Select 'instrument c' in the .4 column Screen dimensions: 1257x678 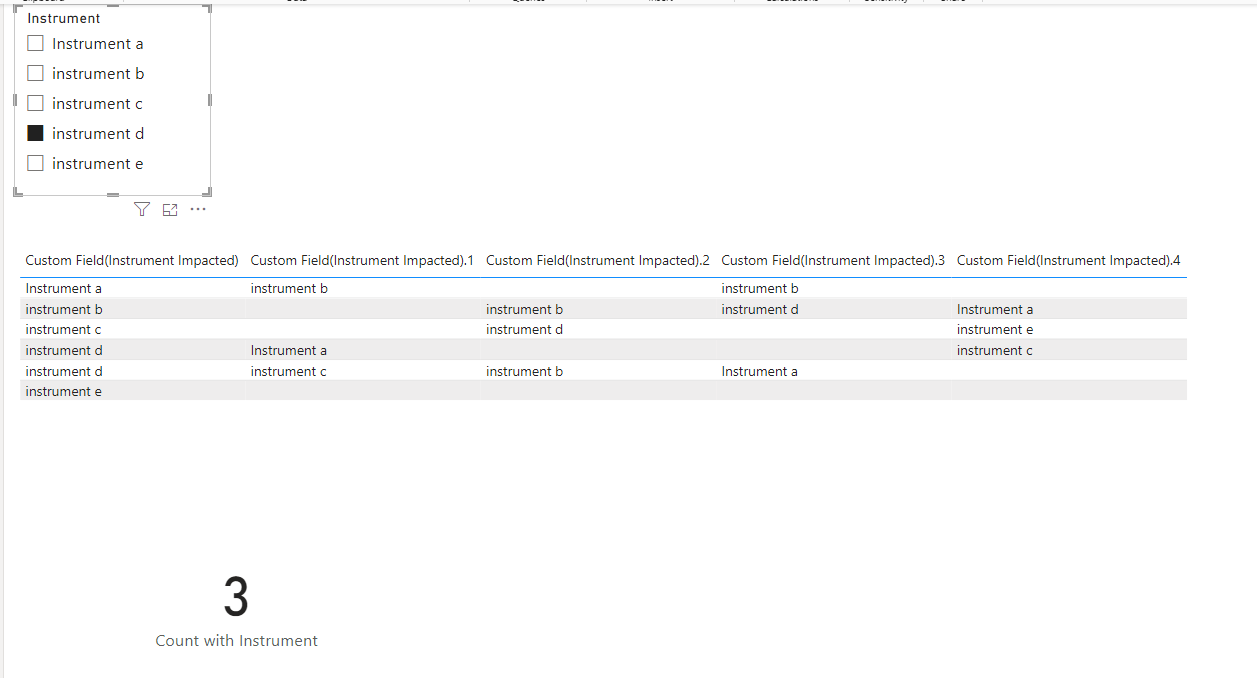tap(995, 350)
